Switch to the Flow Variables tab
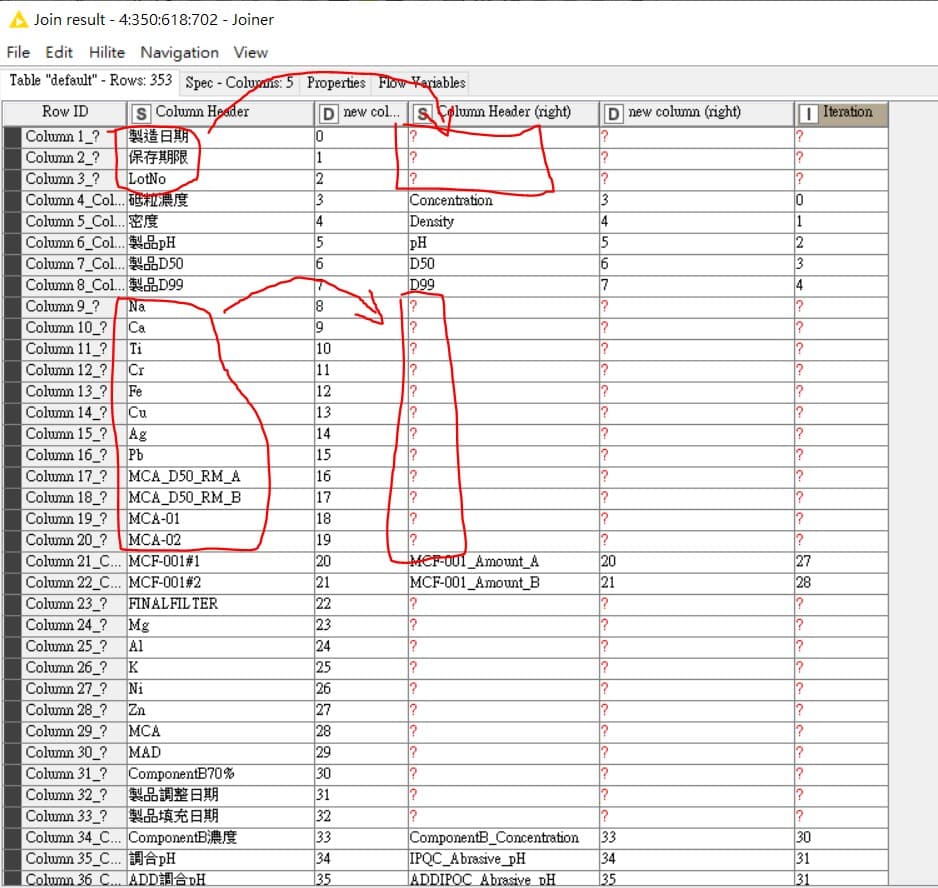The image size is (938, 888). click(421, 84)
